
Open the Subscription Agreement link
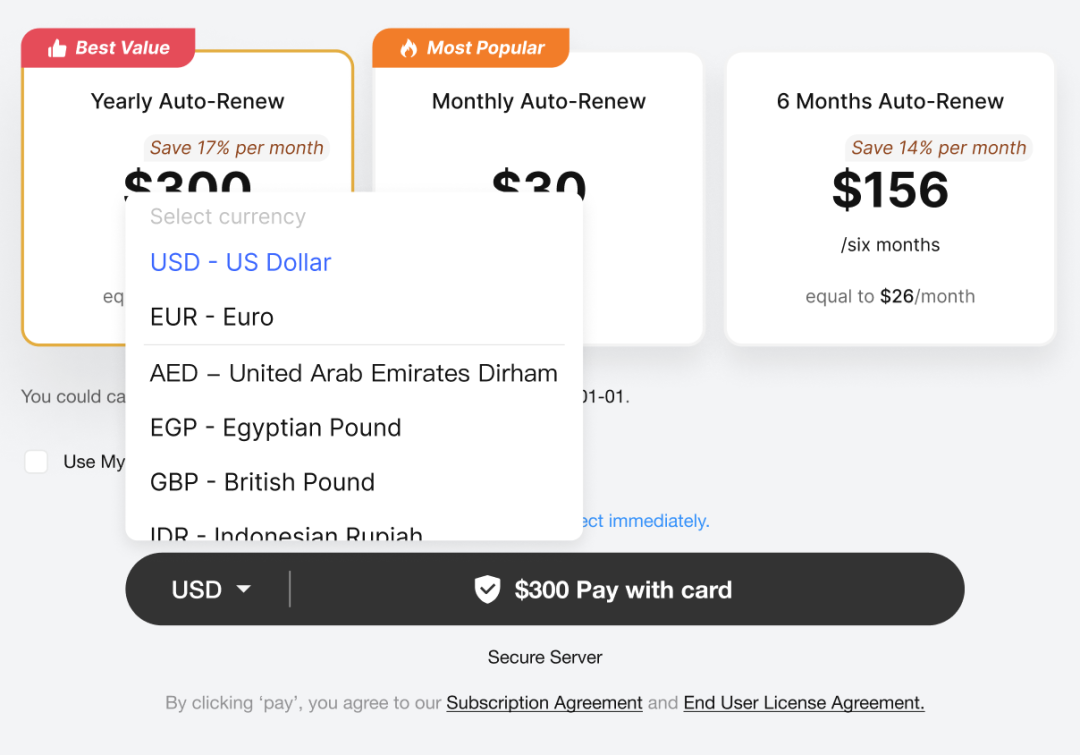544,703
